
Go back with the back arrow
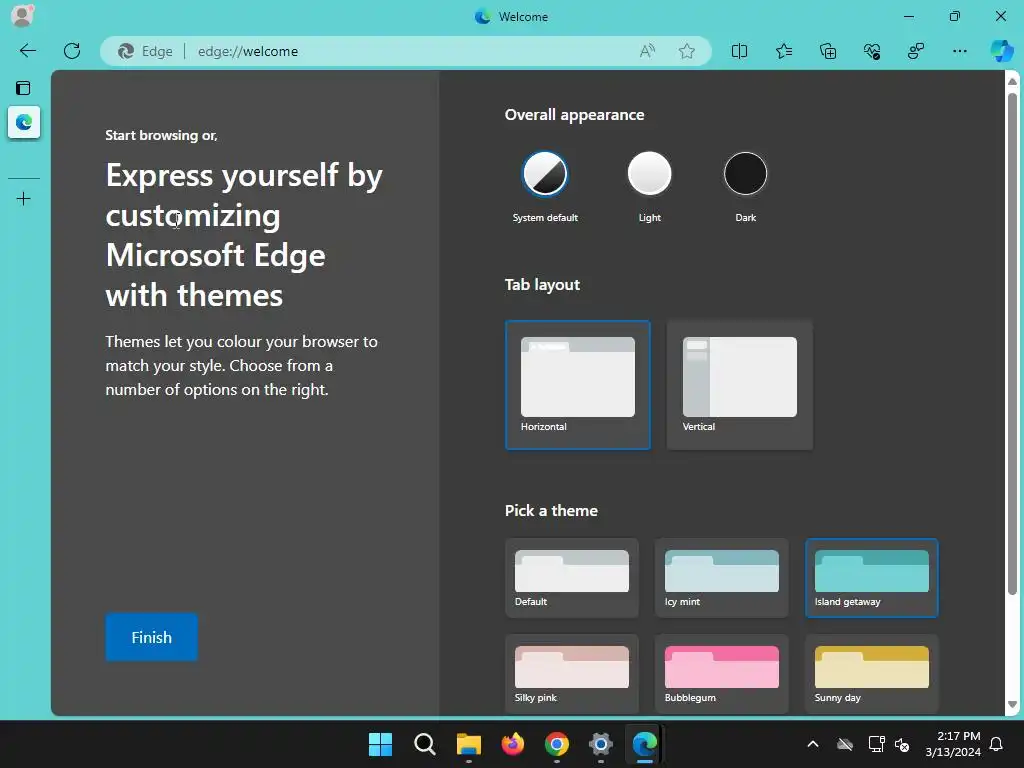(x=27, y=51)
